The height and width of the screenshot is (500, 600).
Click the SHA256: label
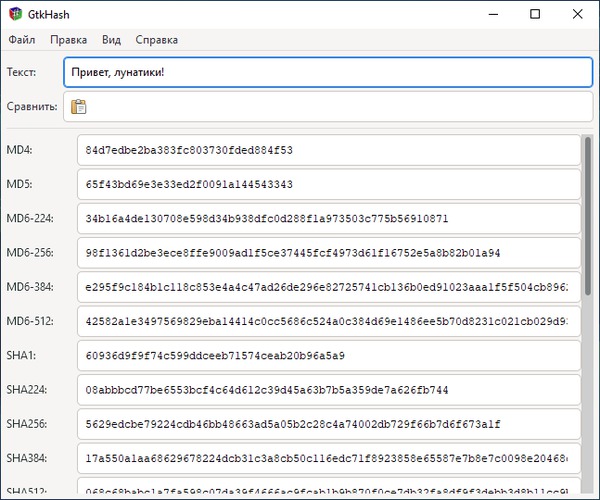click(27, 424)
